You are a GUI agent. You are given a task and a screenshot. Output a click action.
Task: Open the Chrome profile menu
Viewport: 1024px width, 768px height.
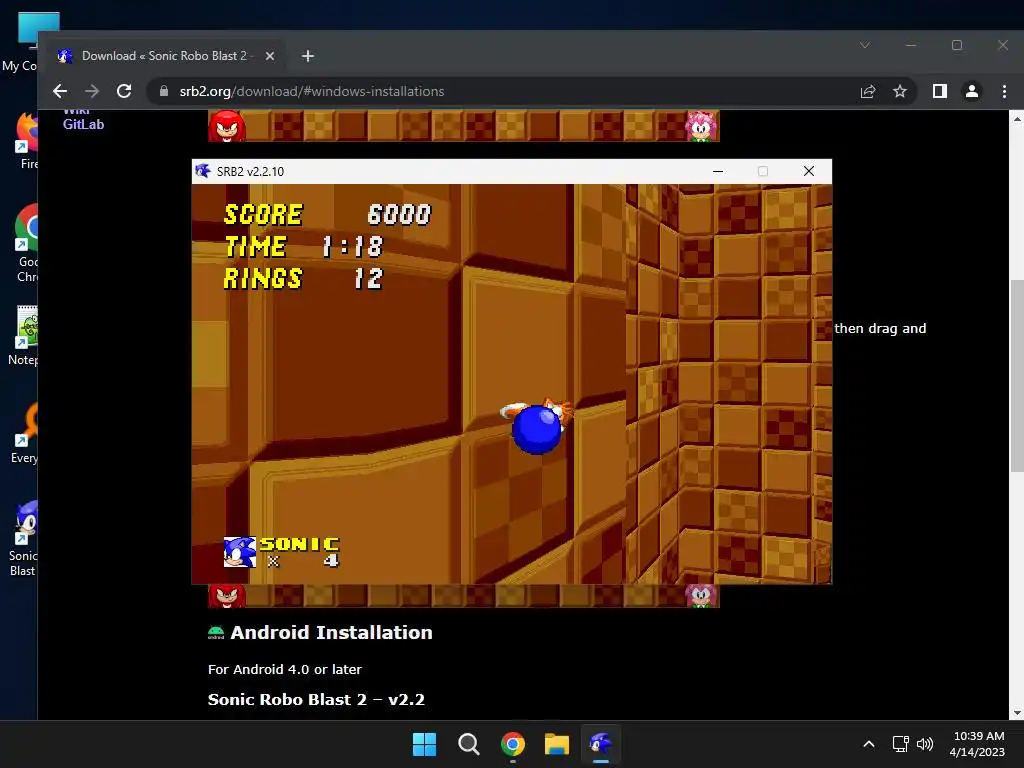[x=972, y=91]
